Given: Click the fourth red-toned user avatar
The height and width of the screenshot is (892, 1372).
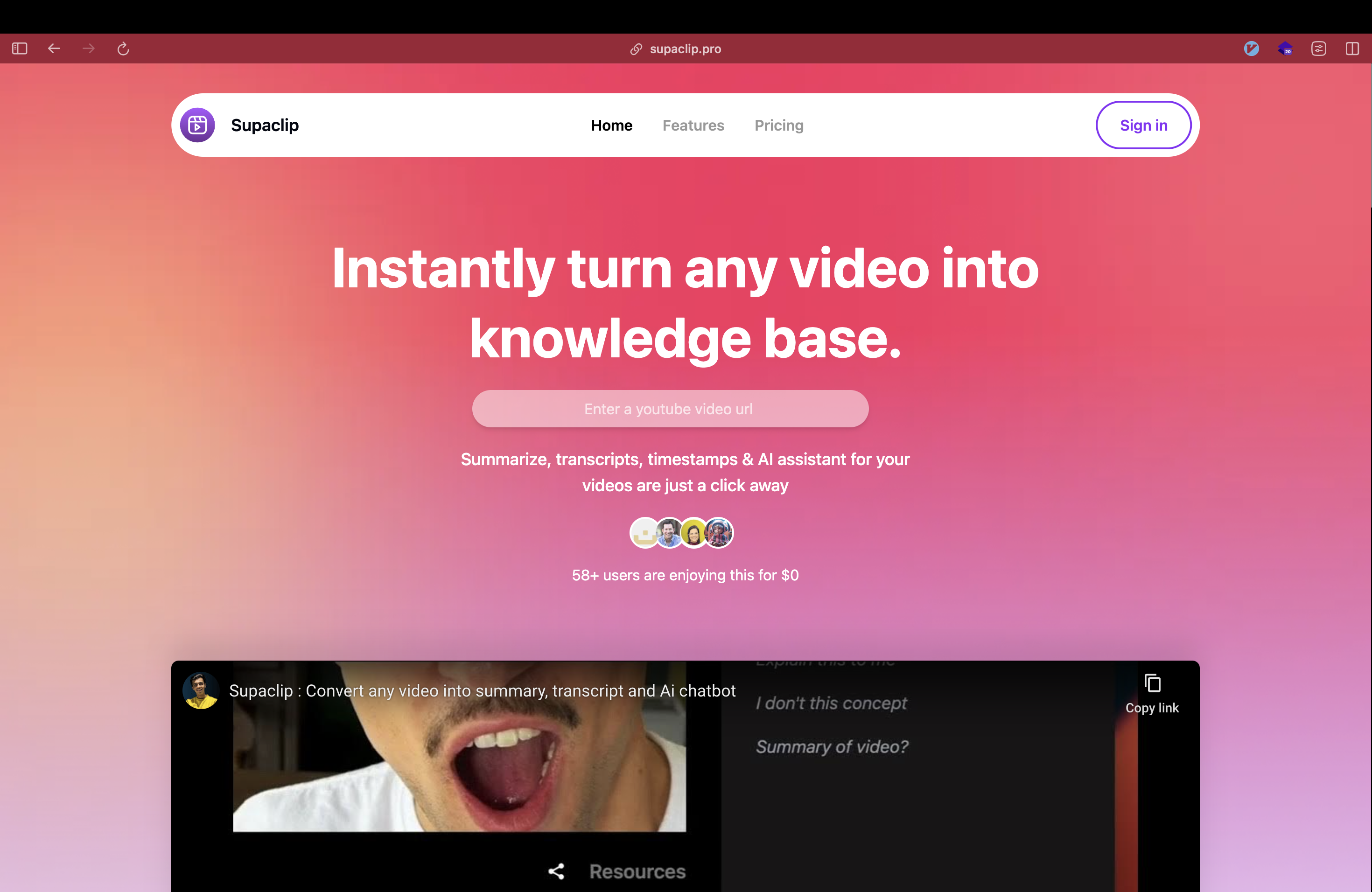Looking at the screenshot, I should (x=718, y=533).
